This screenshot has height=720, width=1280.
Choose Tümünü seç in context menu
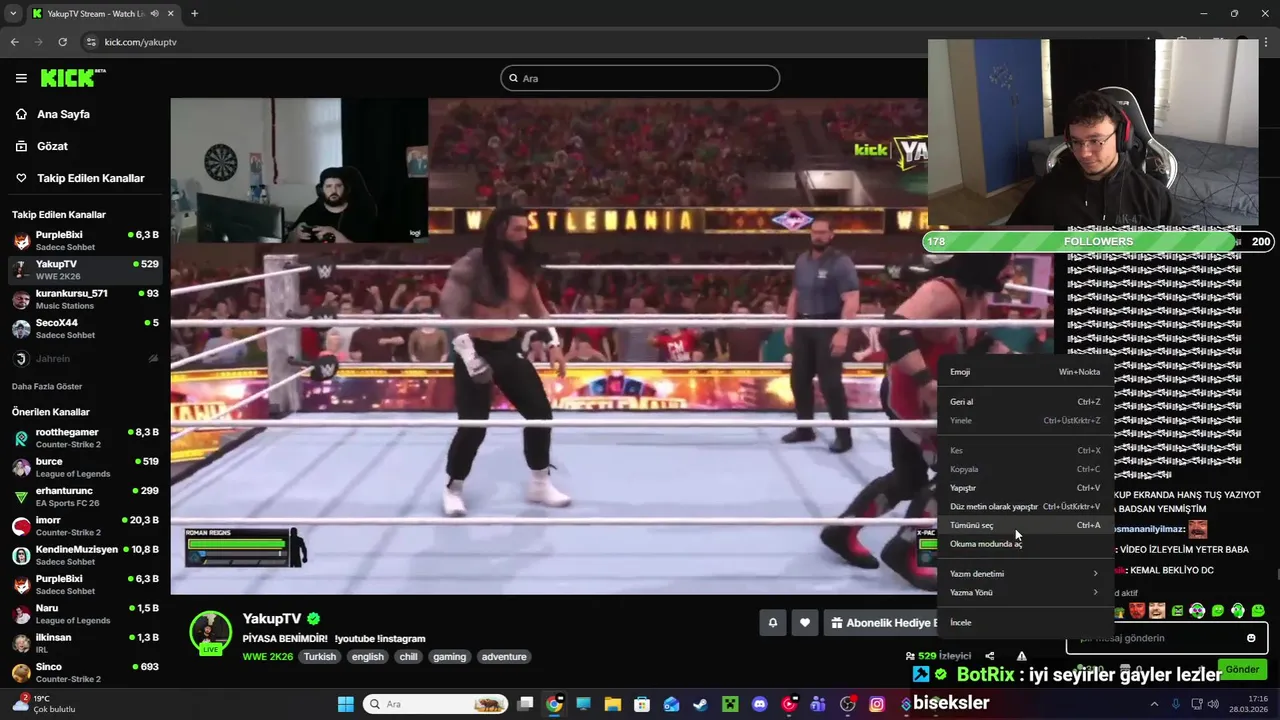coord(1025,525)
